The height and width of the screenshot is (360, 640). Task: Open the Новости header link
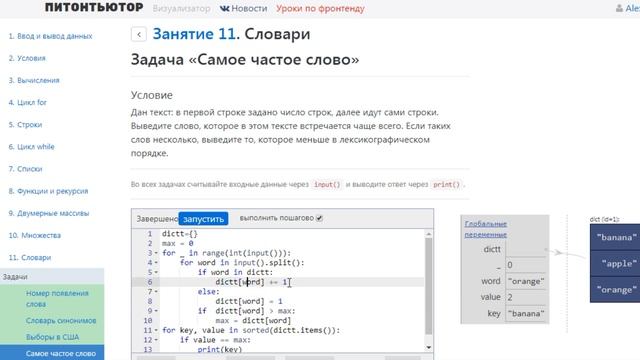click(249, 8)
